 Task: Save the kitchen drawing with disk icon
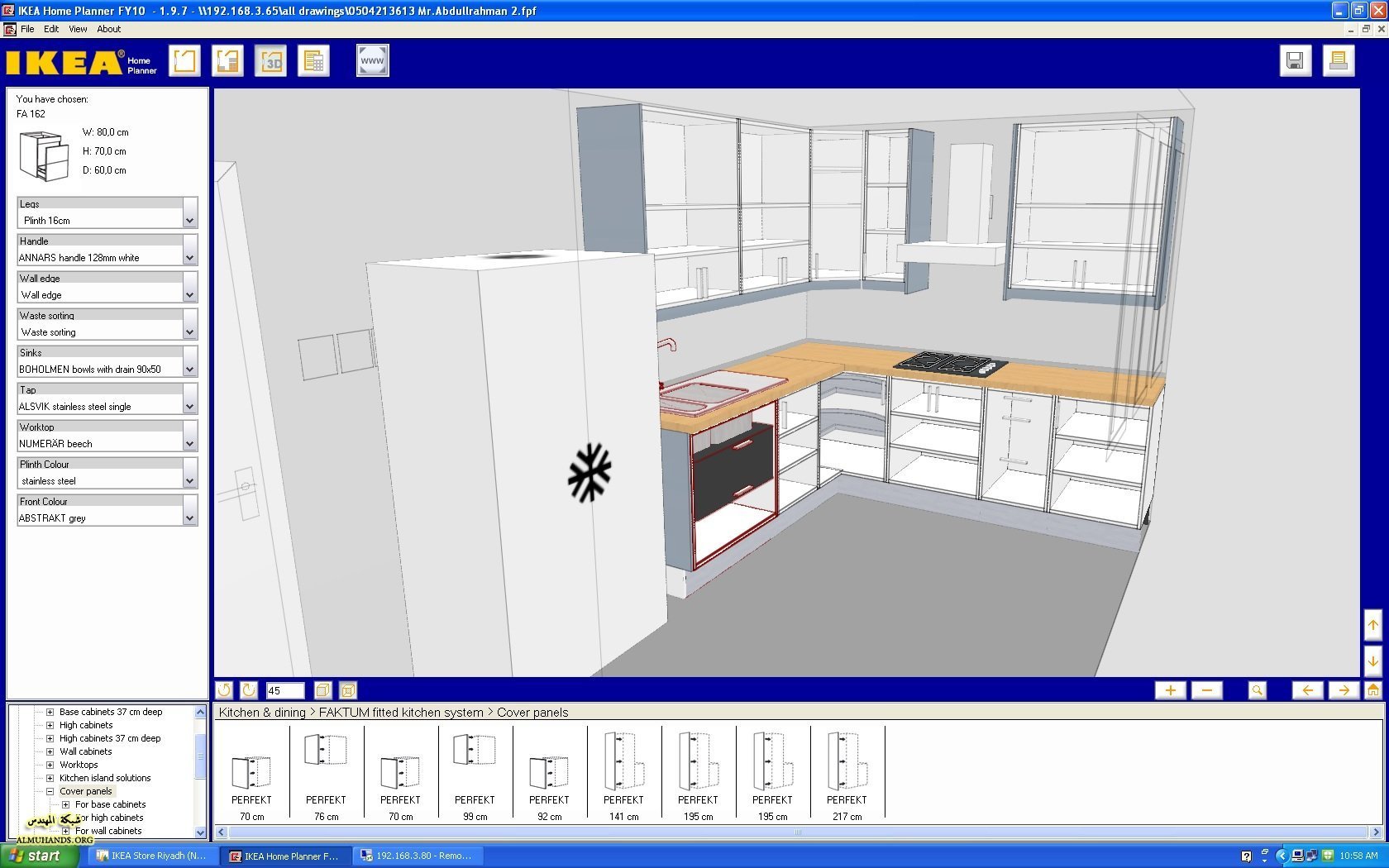pyautogui.click(x=1295, y=61)
